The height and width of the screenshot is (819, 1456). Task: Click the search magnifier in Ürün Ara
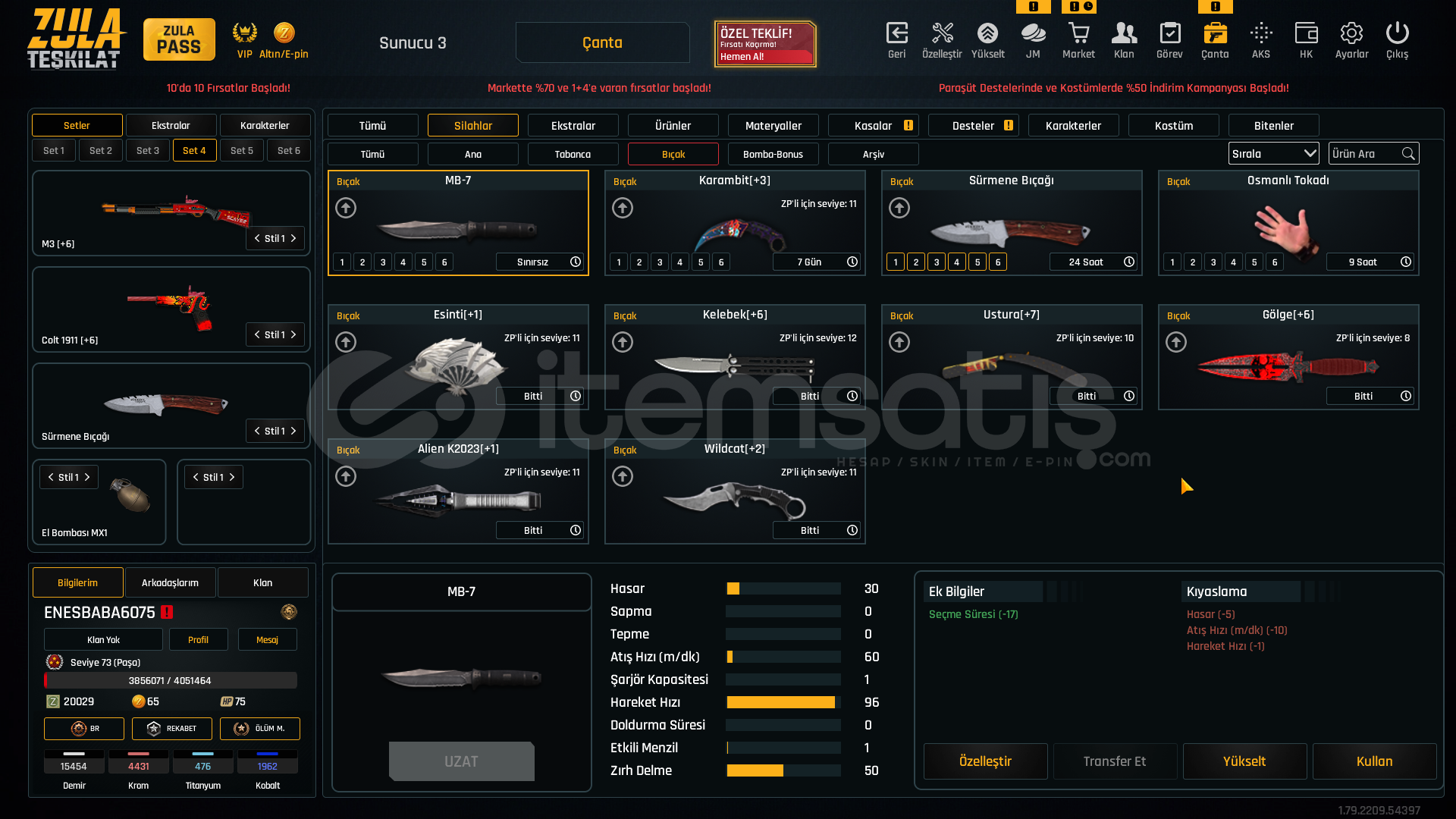point(1408,154)
